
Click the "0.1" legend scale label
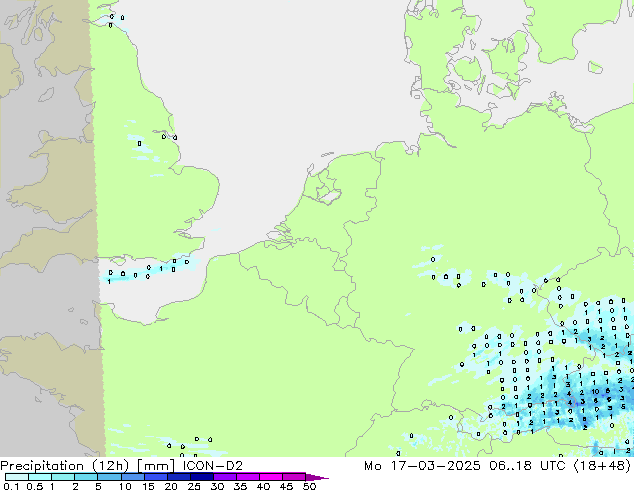(11, 486)
